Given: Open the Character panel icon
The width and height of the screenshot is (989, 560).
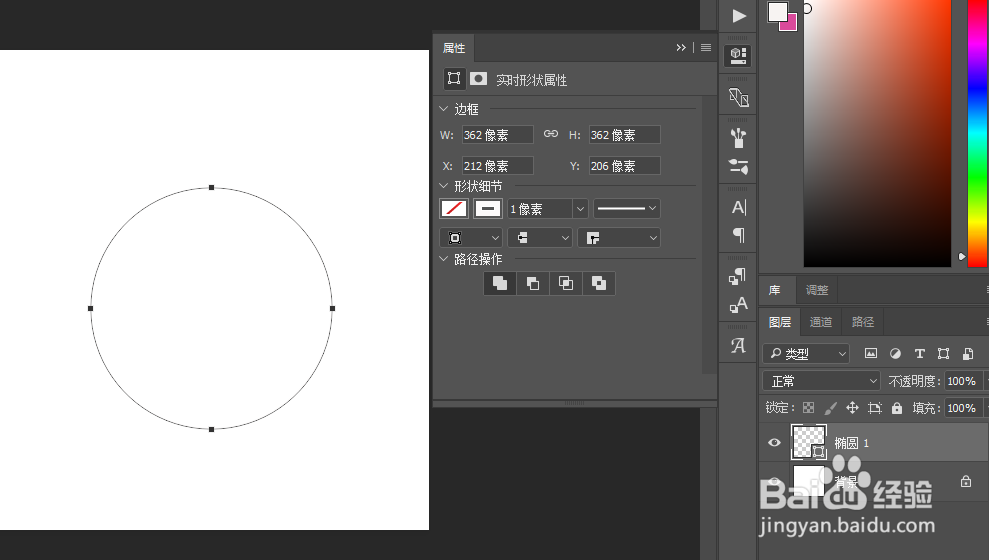Looking at the screenshot, I should pos(738,207).
